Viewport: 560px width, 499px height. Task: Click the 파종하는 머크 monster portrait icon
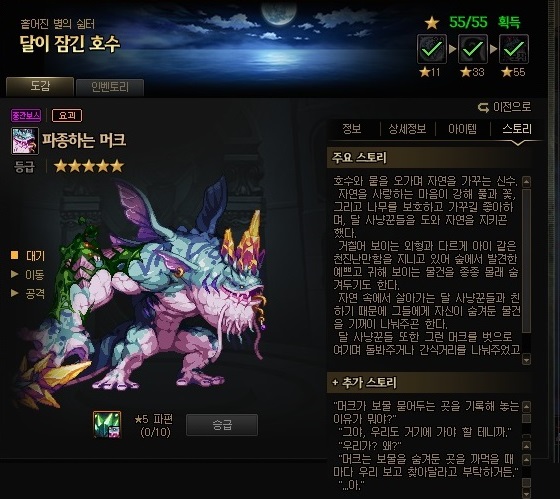pyautogui.click(x=25, y=141)
